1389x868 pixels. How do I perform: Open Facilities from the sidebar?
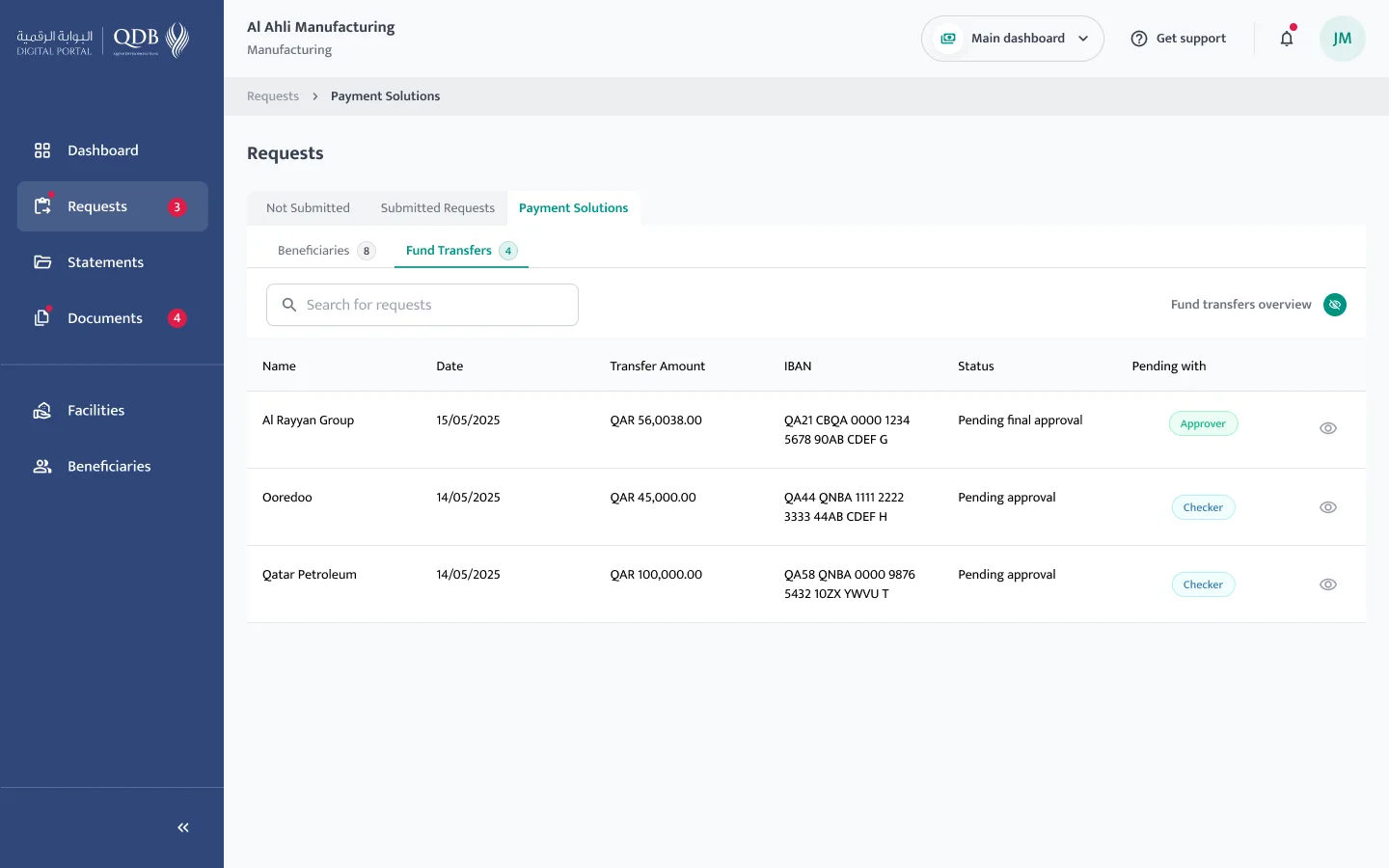[x=112, y=411]
